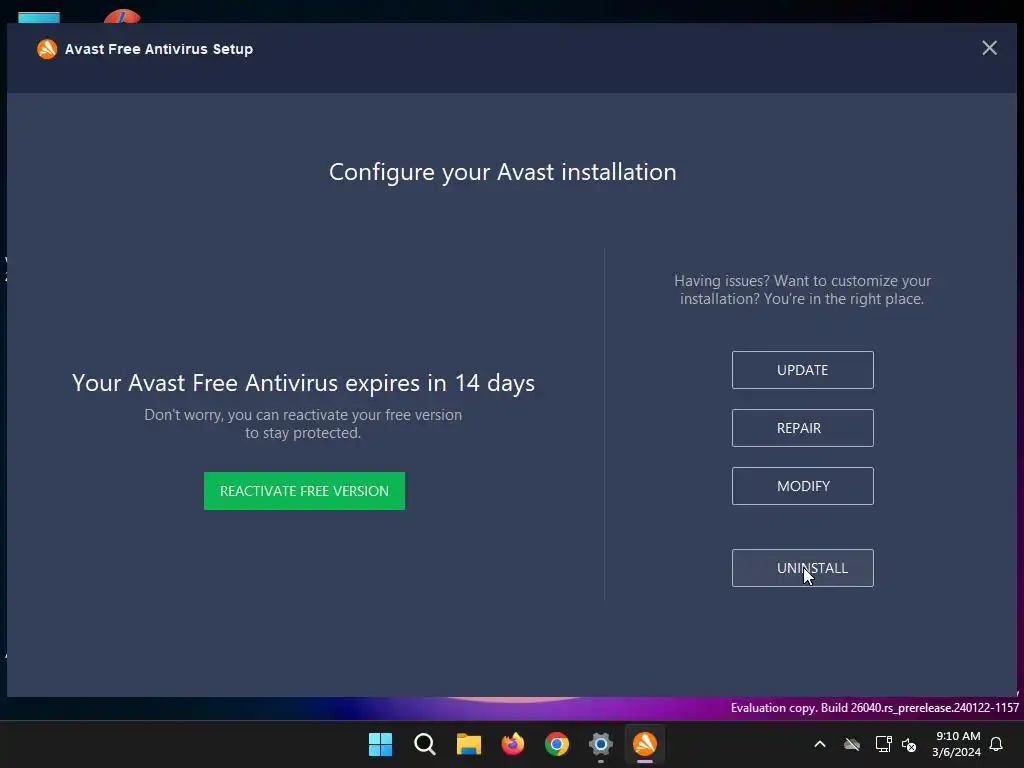The width and height of the screenshot is (1024, 768).
Task: Click the OneDrive cloud tray icon
Action: [x=852, y=744]
